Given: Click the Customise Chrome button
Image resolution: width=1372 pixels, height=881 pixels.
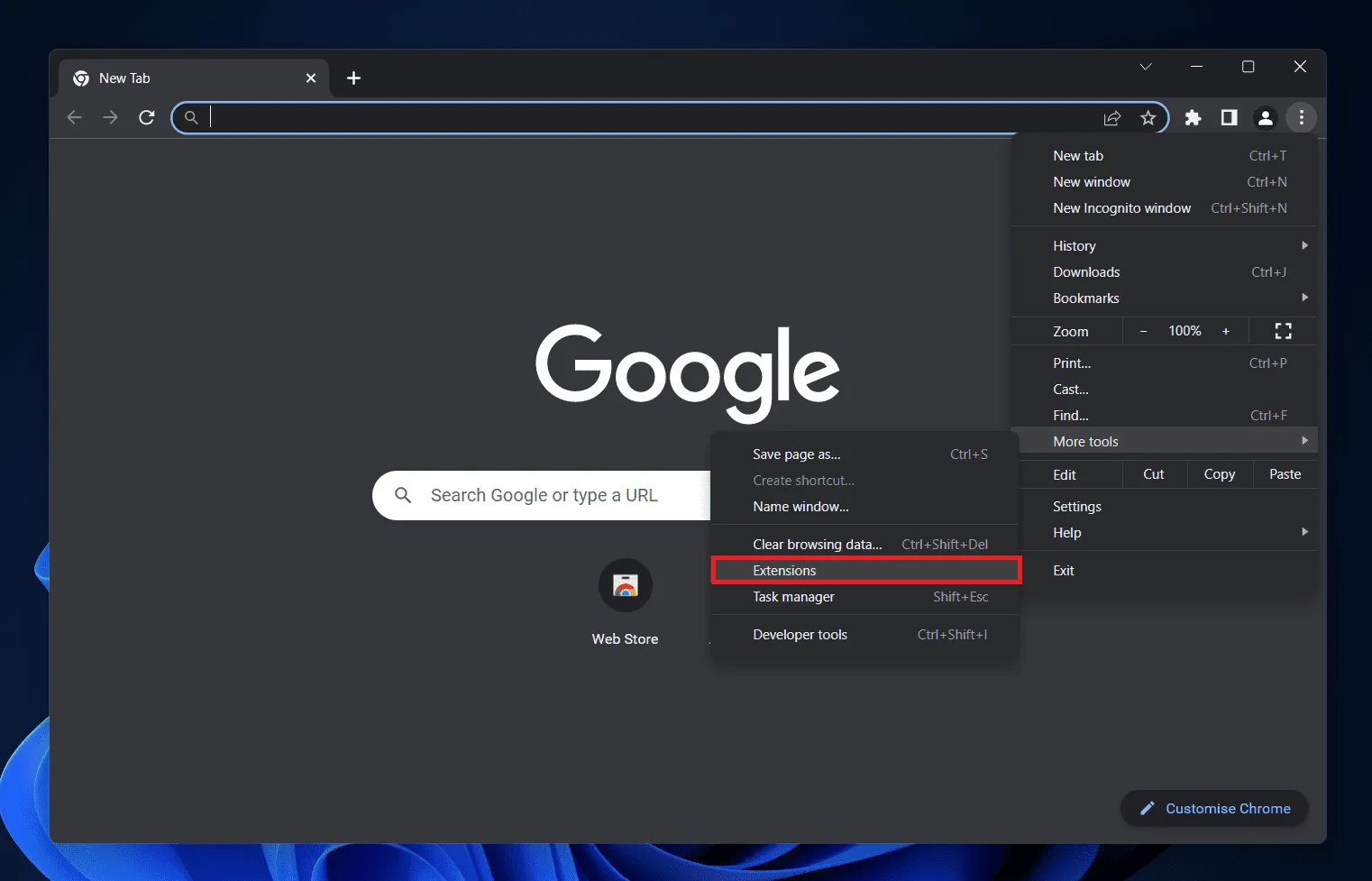Looking at the screenshot, I should click(x=1214, y=808).
